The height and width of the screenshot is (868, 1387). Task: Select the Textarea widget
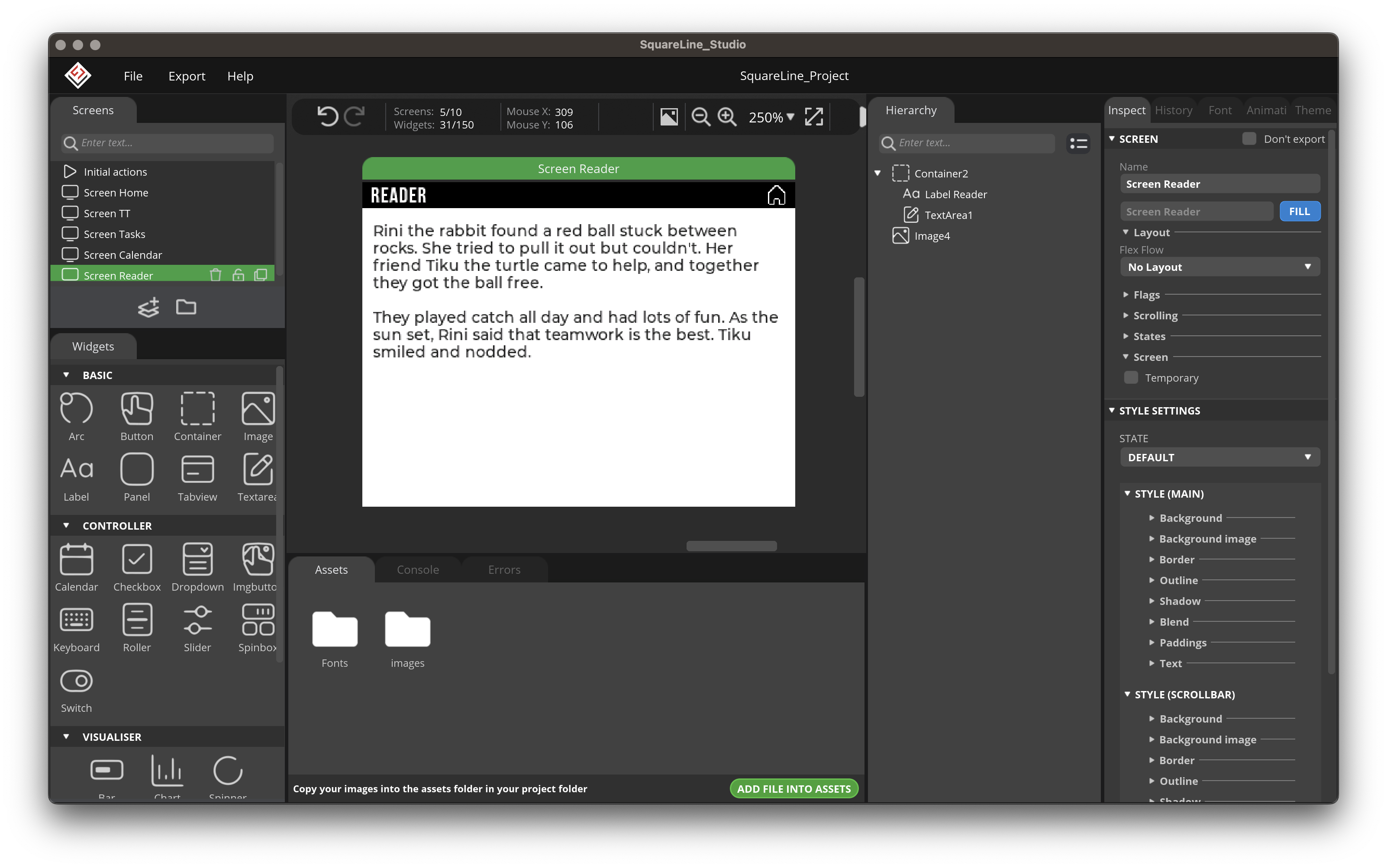(257, 477)
